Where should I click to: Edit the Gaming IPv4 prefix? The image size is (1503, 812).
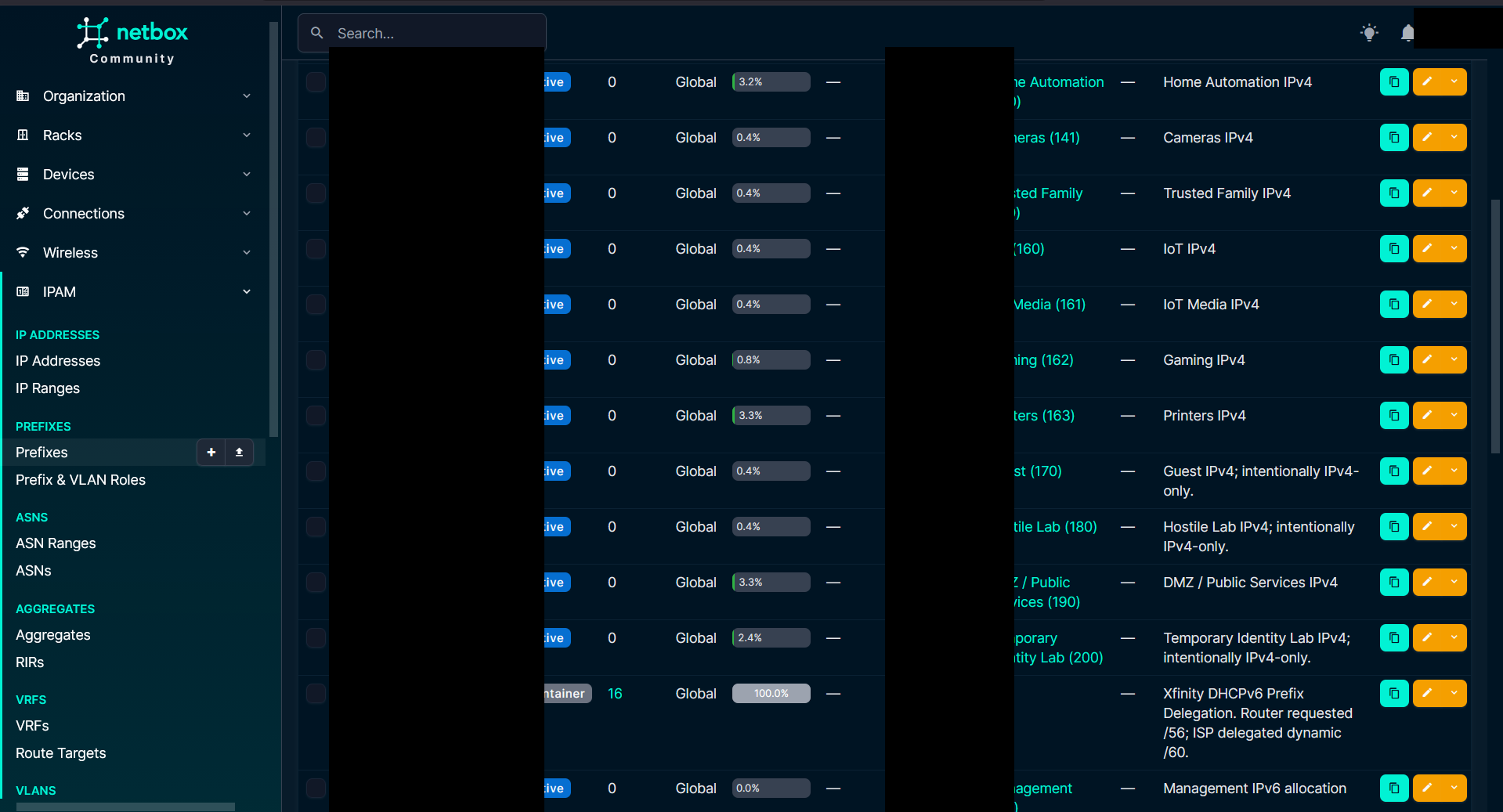point(1427,360)
